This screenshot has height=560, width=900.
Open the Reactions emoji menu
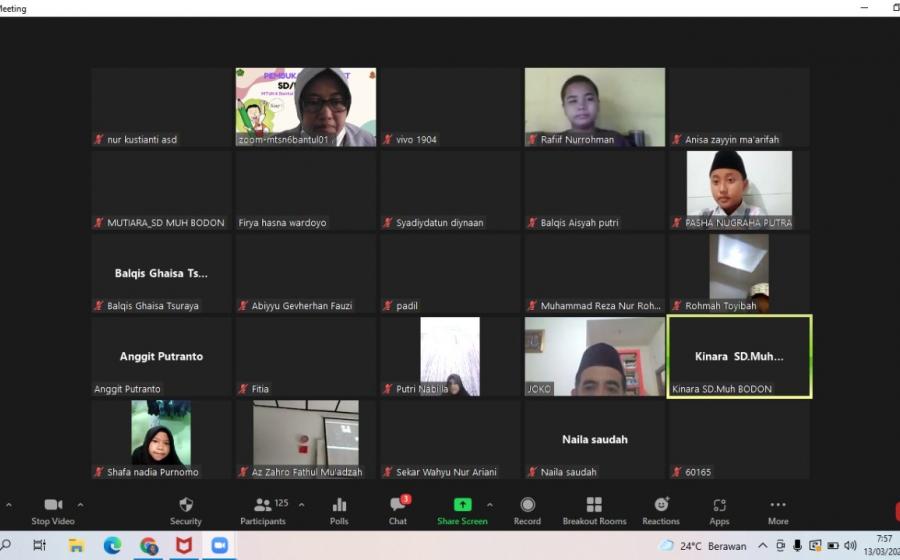(661, 505)
